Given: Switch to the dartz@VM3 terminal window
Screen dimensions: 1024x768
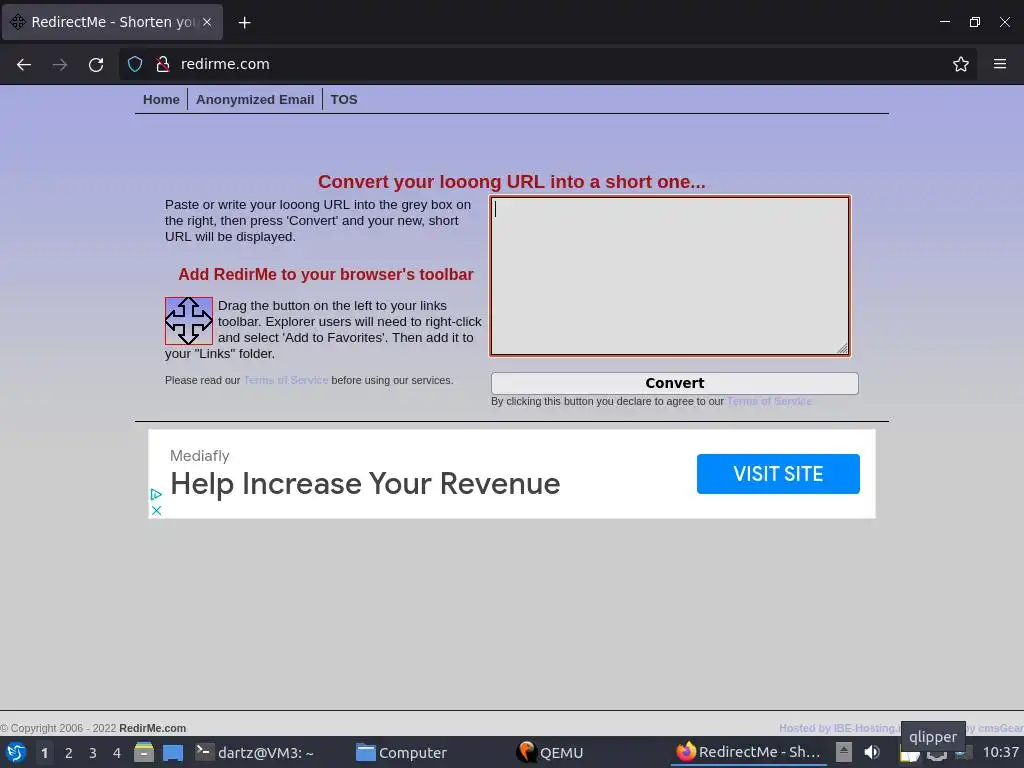Looking at the screenshot, I should click(x=255, y=752).
